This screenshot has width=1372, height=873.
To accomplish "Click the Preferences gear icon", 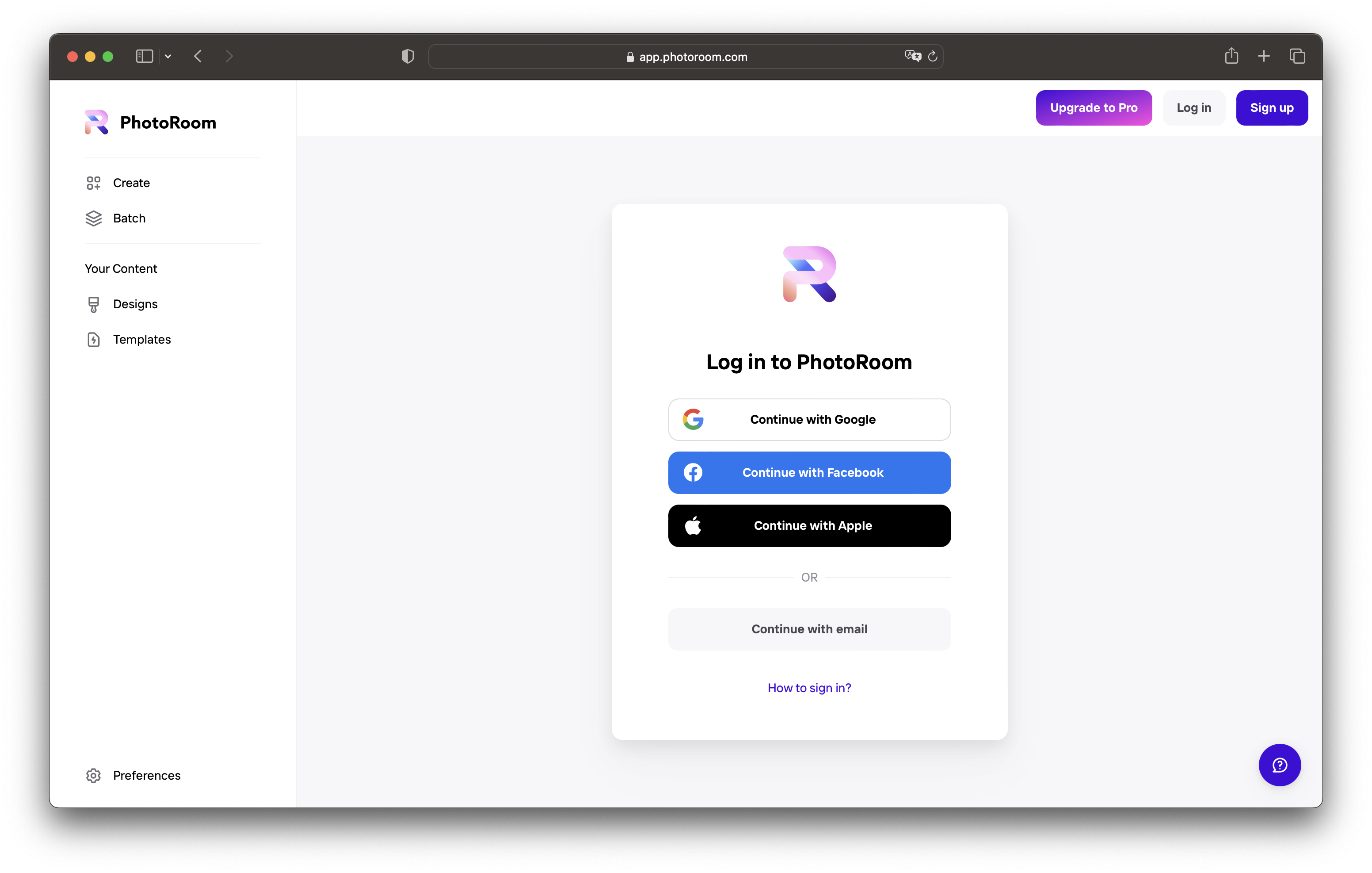I will (92, 775).
